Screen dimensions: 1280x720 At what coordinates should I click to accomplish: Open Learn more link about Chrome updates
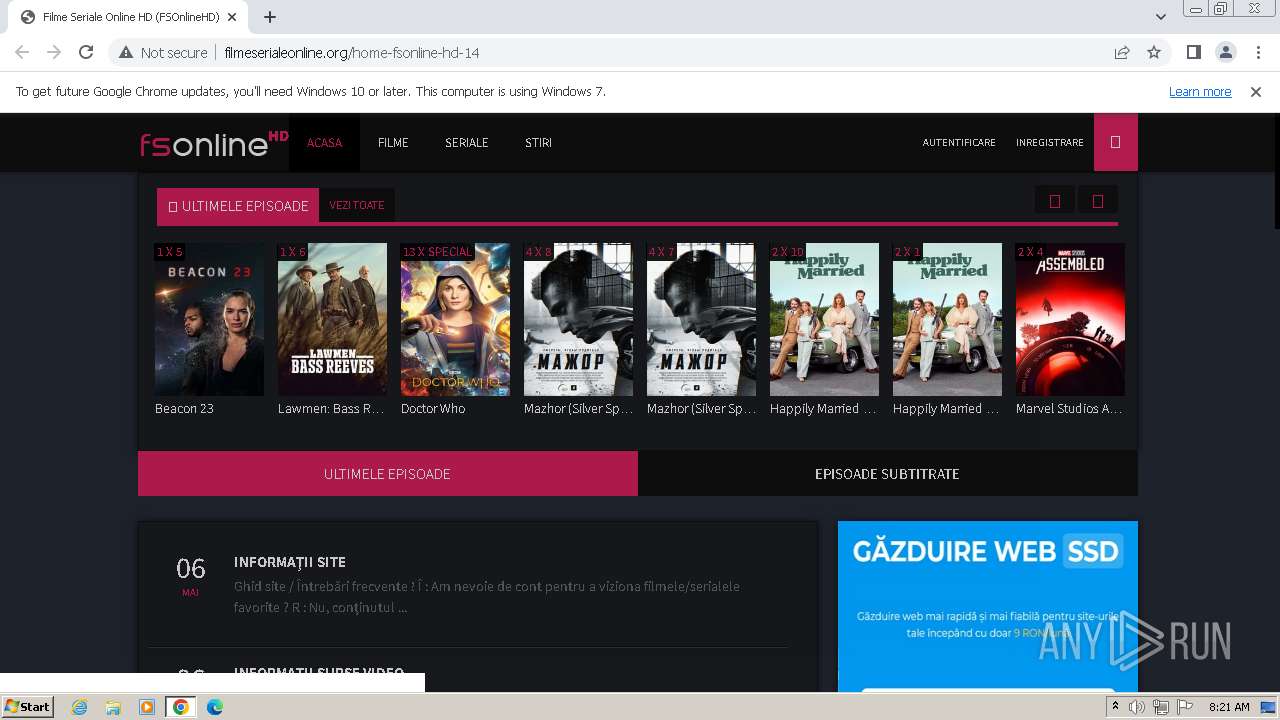pos(1200,91)
